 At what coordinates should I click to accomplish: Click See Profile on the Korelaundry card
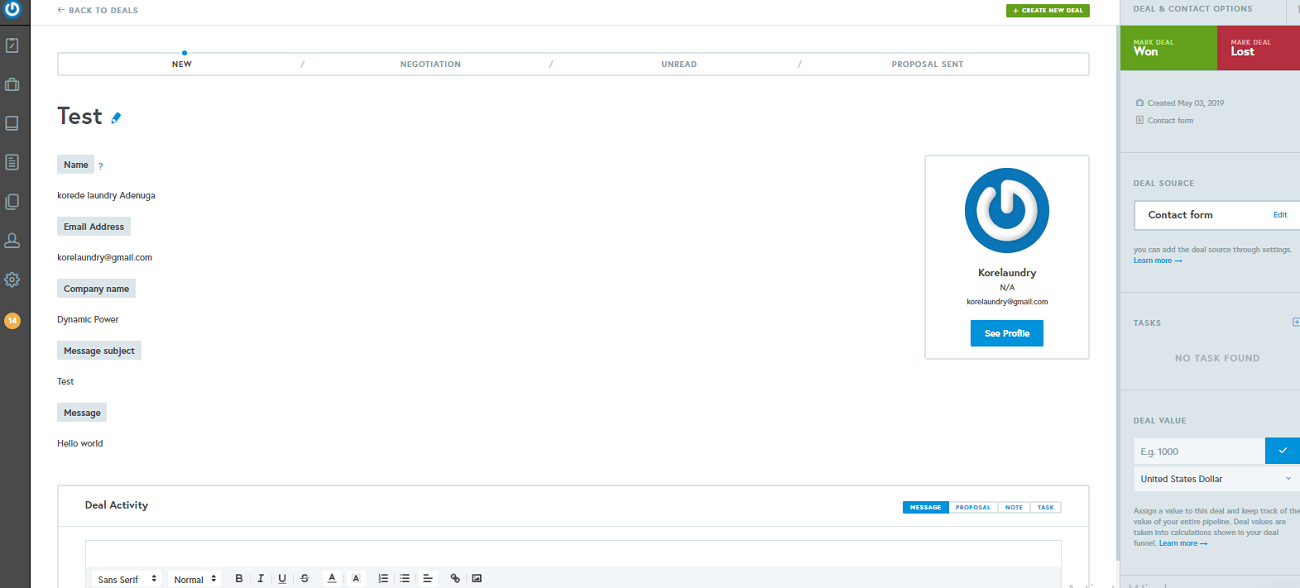point(1006,333)
